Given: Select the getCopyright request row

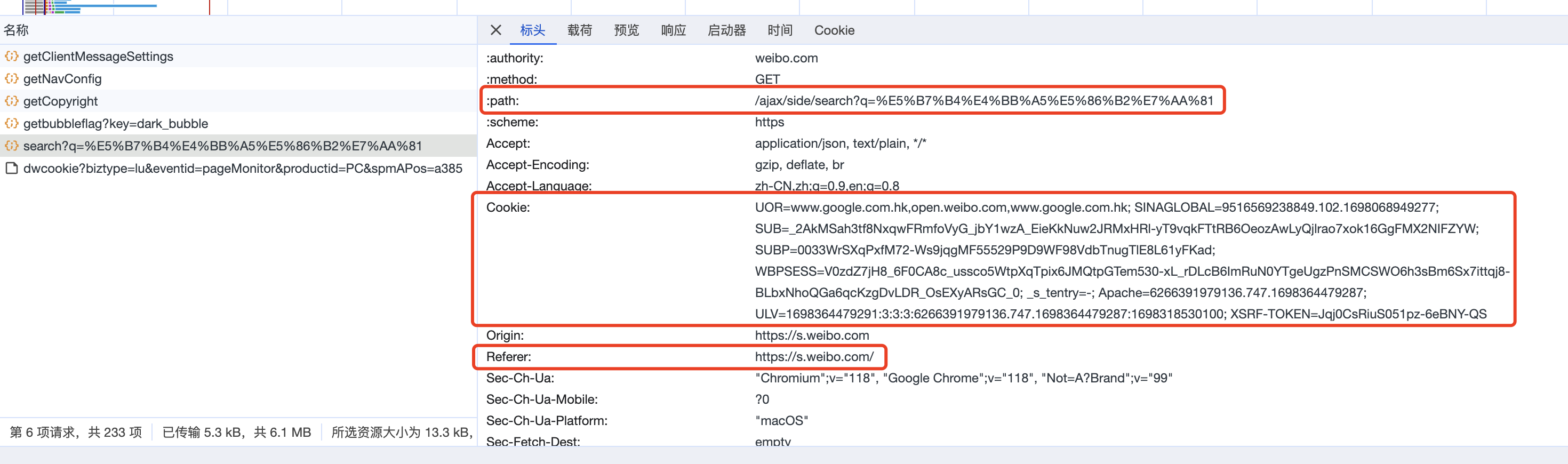Looking at the screenshot, I should tap(60, 101).
